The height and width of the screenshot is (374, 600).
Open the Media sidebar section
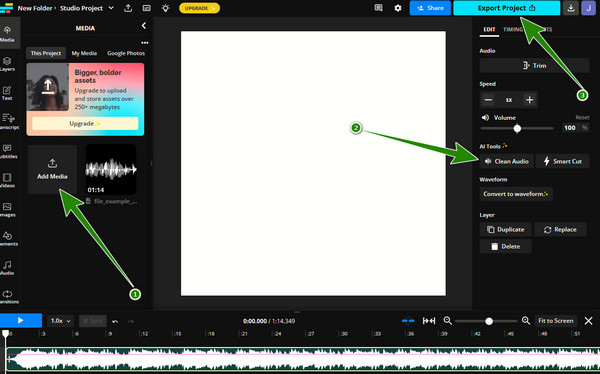[x=8, y=34]
